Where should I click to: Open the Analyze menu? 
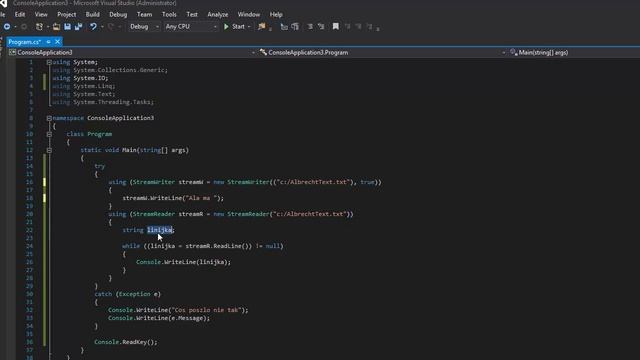click(218, 14)
